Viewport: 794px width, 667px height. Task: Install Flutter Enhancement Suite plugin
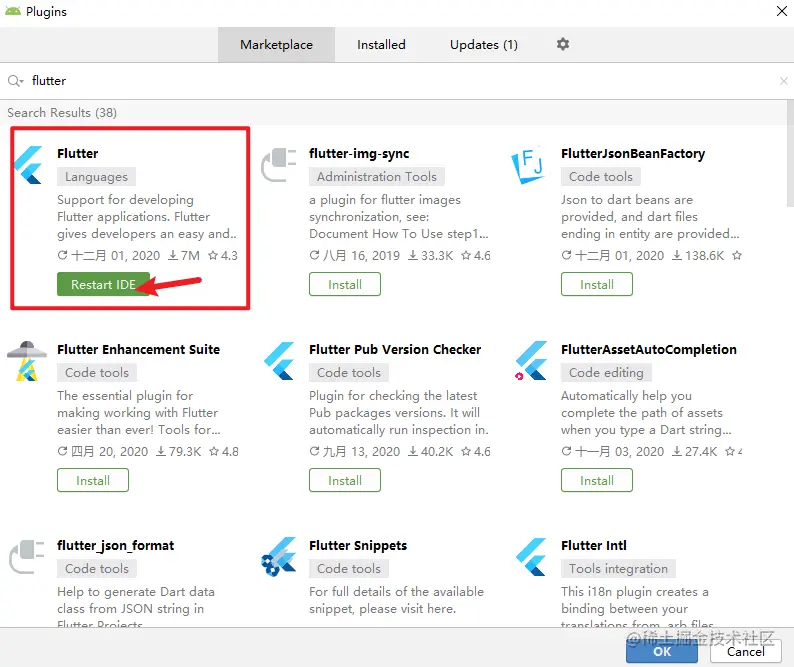point(93,481)
